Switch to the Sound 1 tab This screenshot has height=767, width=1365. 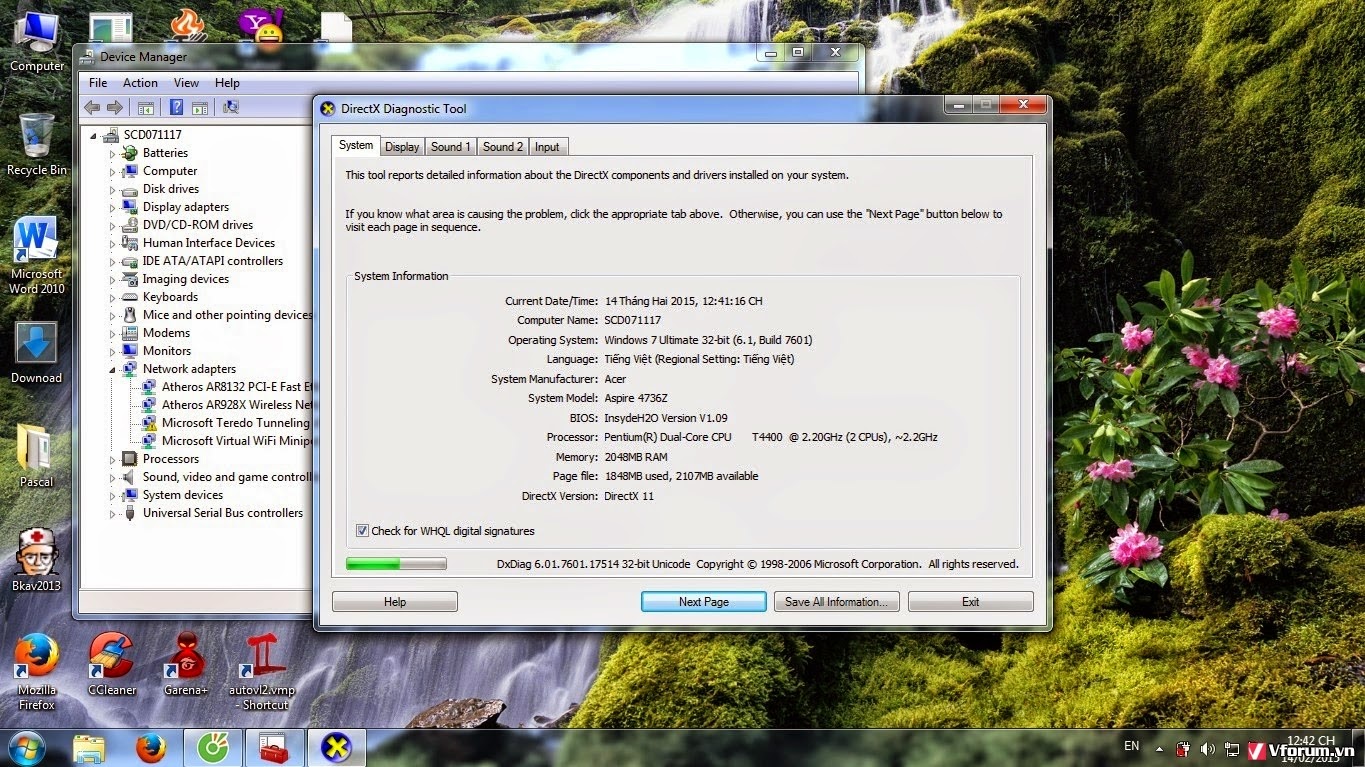450,147
